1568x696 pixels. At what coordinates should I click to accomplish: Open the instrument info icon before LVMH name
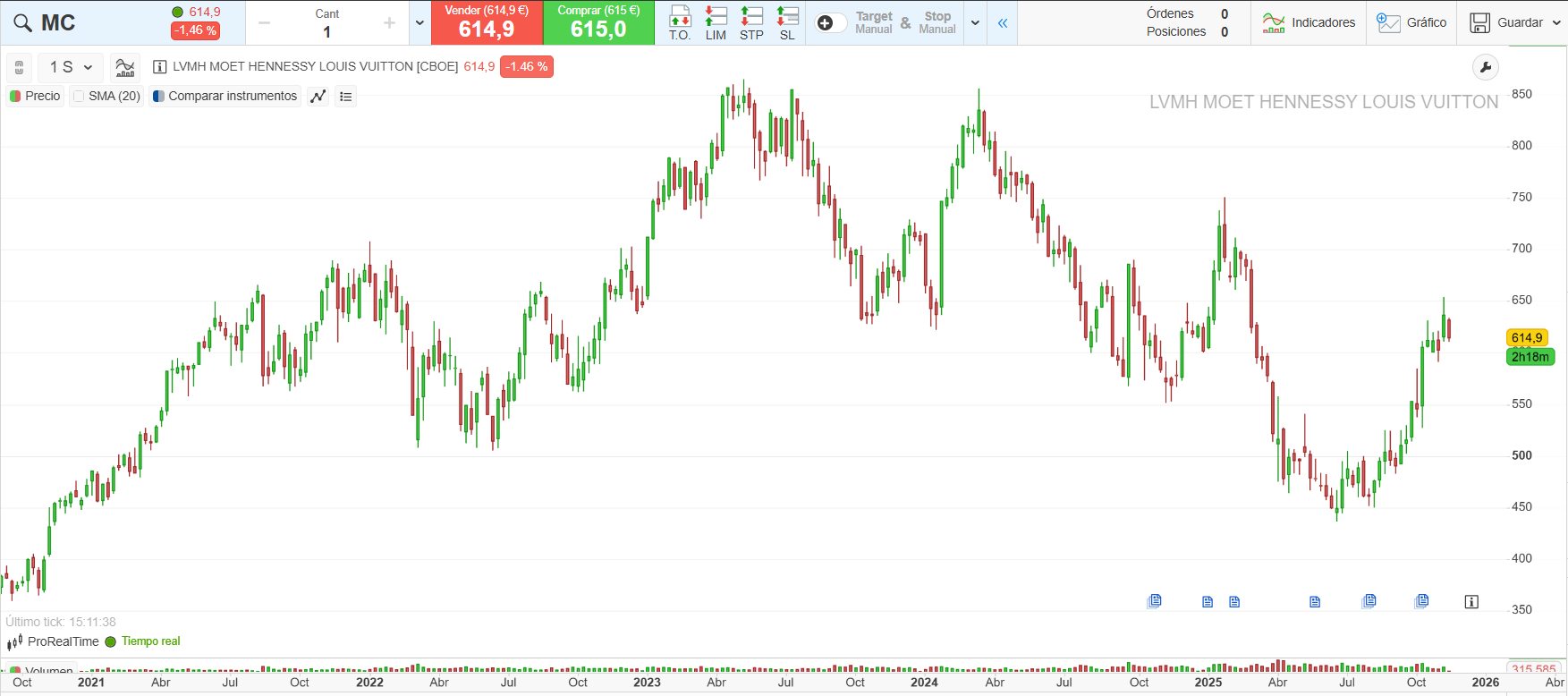[x=160, y=67]
